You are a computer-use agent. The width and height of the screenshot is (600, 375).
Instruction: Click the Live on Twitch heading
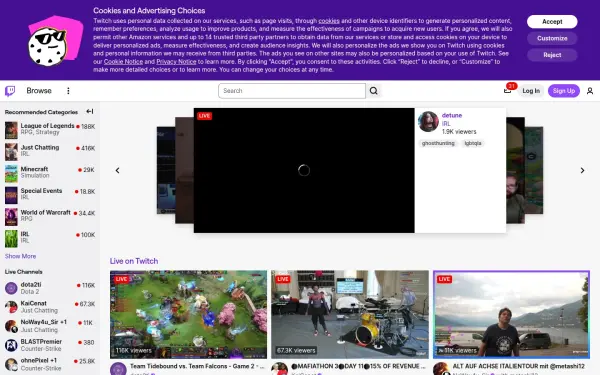[x=134, y=261]
